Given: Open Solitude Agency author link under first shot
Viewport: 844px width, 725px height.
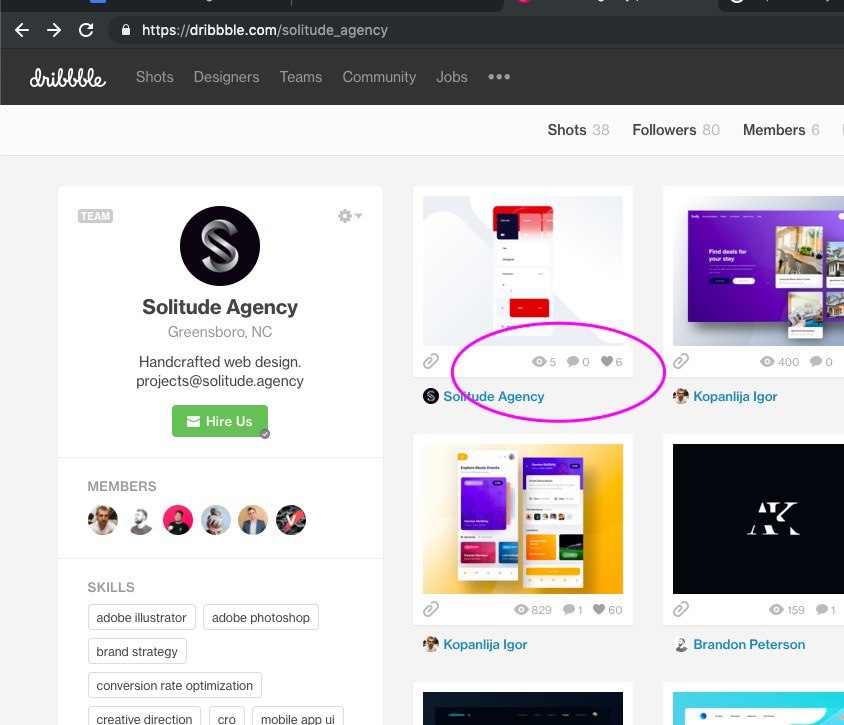Looking at the screenshot, I should [494, 396].
